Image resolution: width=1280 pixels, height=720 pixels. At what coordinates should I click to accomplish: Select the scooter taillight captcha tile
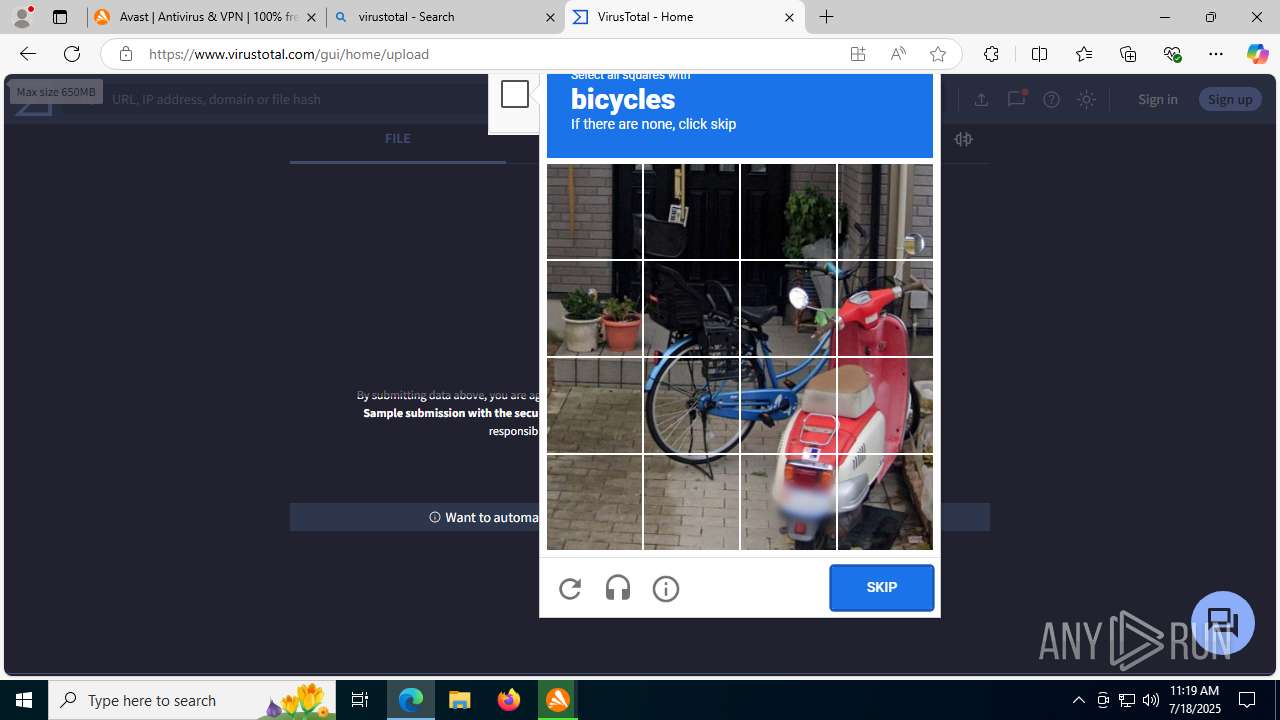[788, 503]
